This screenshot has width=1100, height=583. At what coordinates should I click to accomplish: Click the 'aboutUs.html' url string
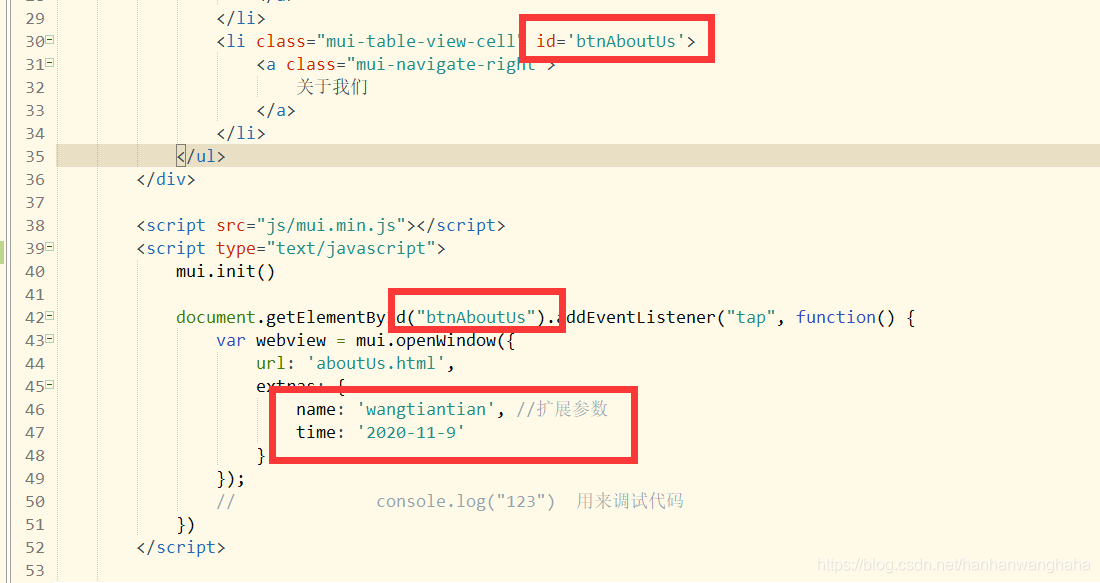point(376,363)
